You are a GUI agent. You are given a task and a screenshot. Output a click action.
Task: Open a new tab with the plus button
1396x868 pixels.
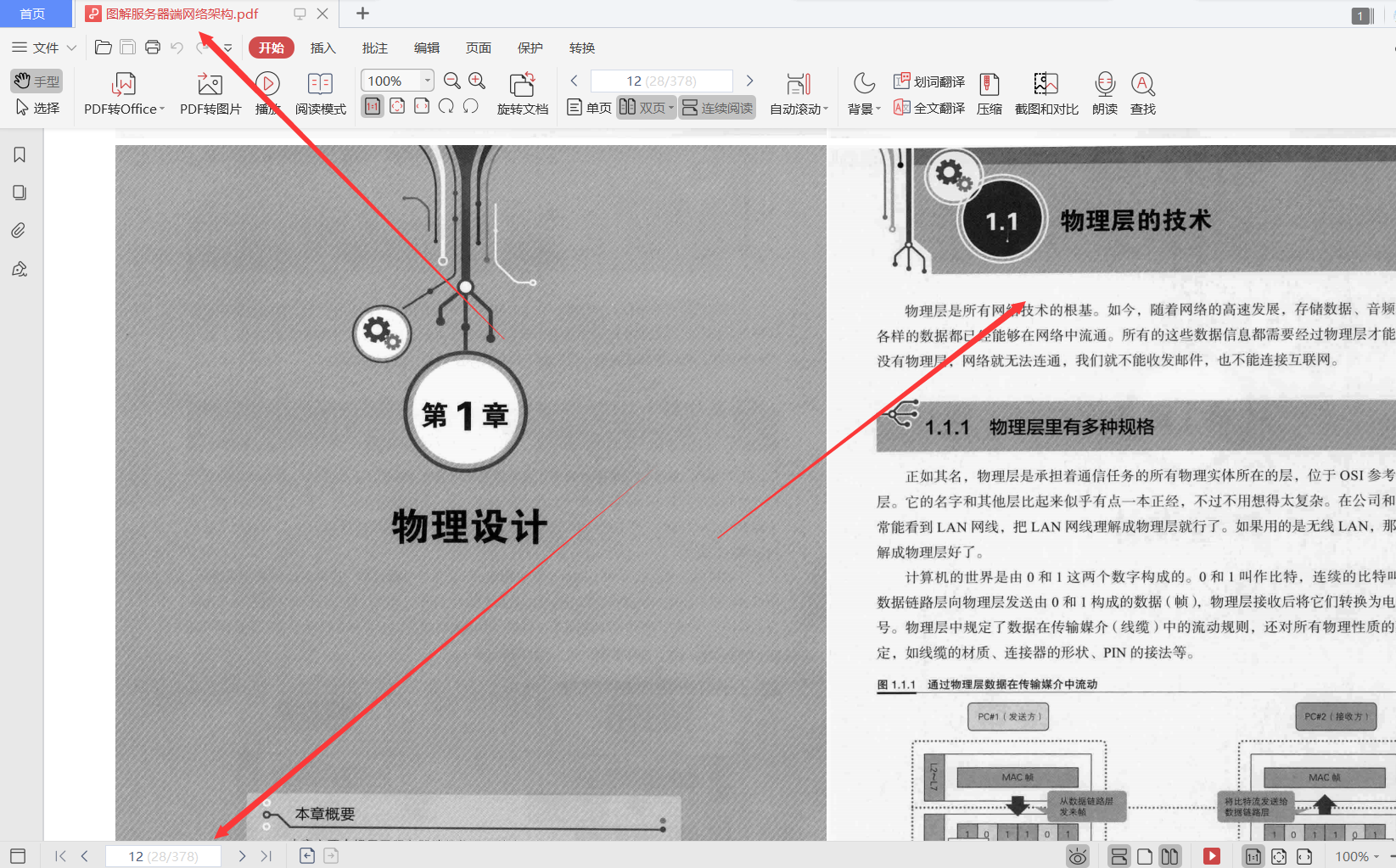(362, 14)
